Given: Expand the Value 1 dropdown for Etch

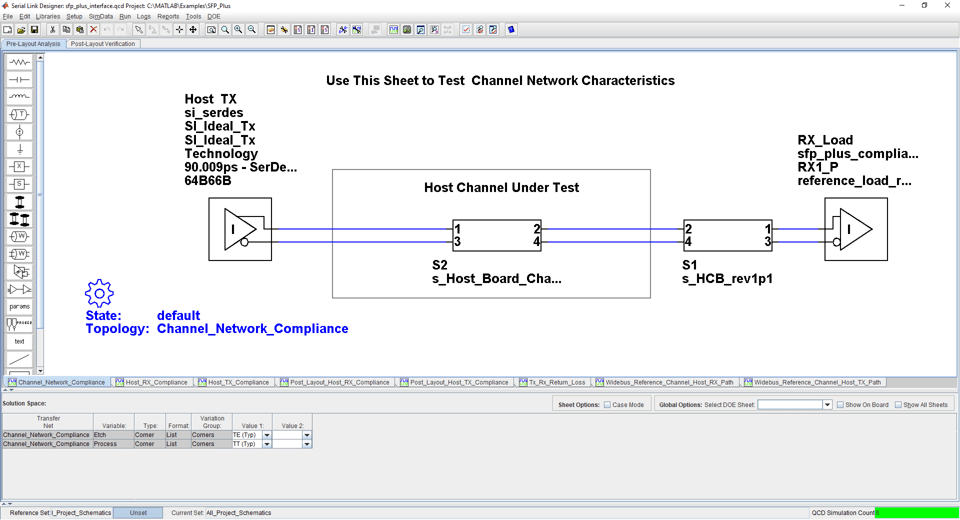Looking at the screenshot, I should pyautogui.click(x=267, y=435).
